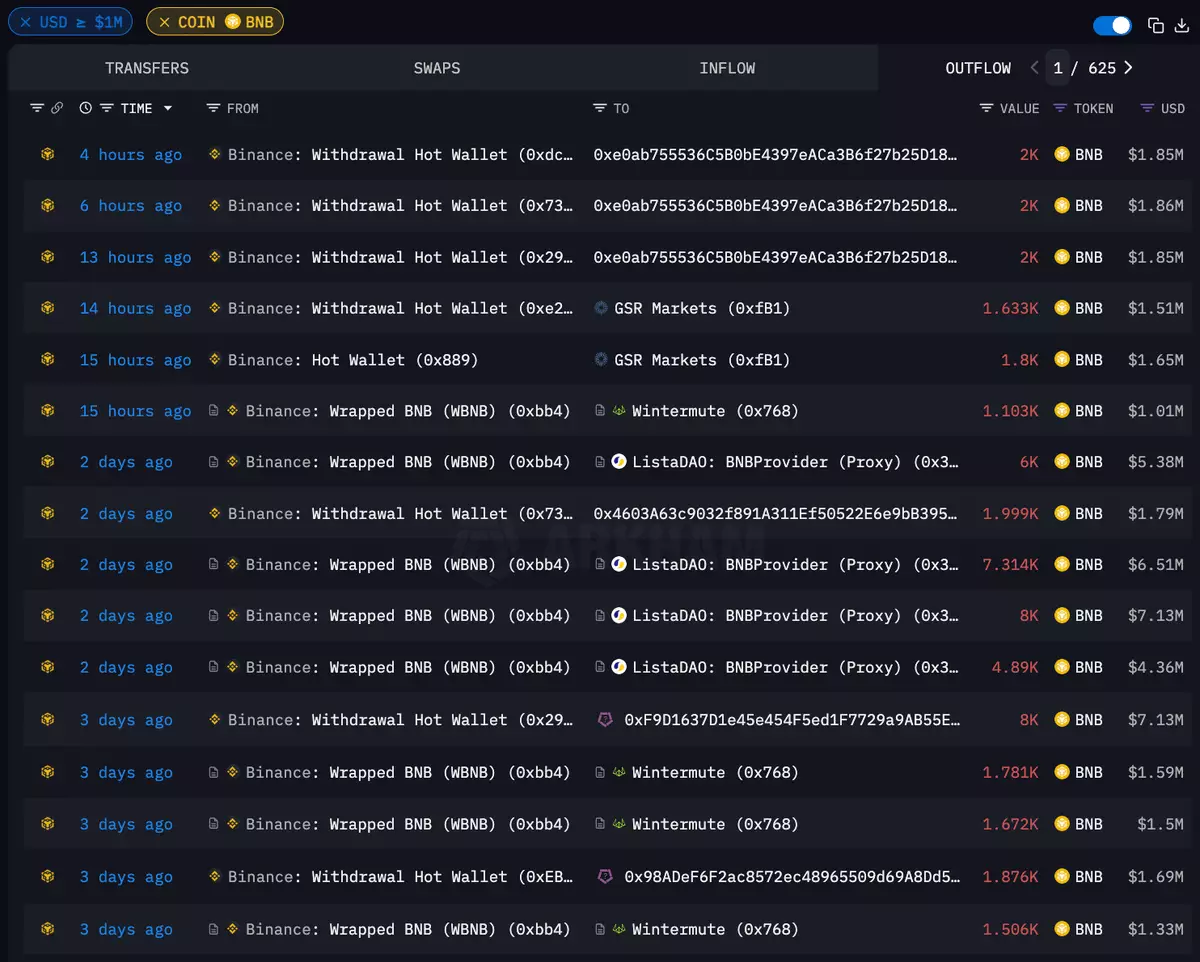Click the TIME filter icon

point(106,108)
